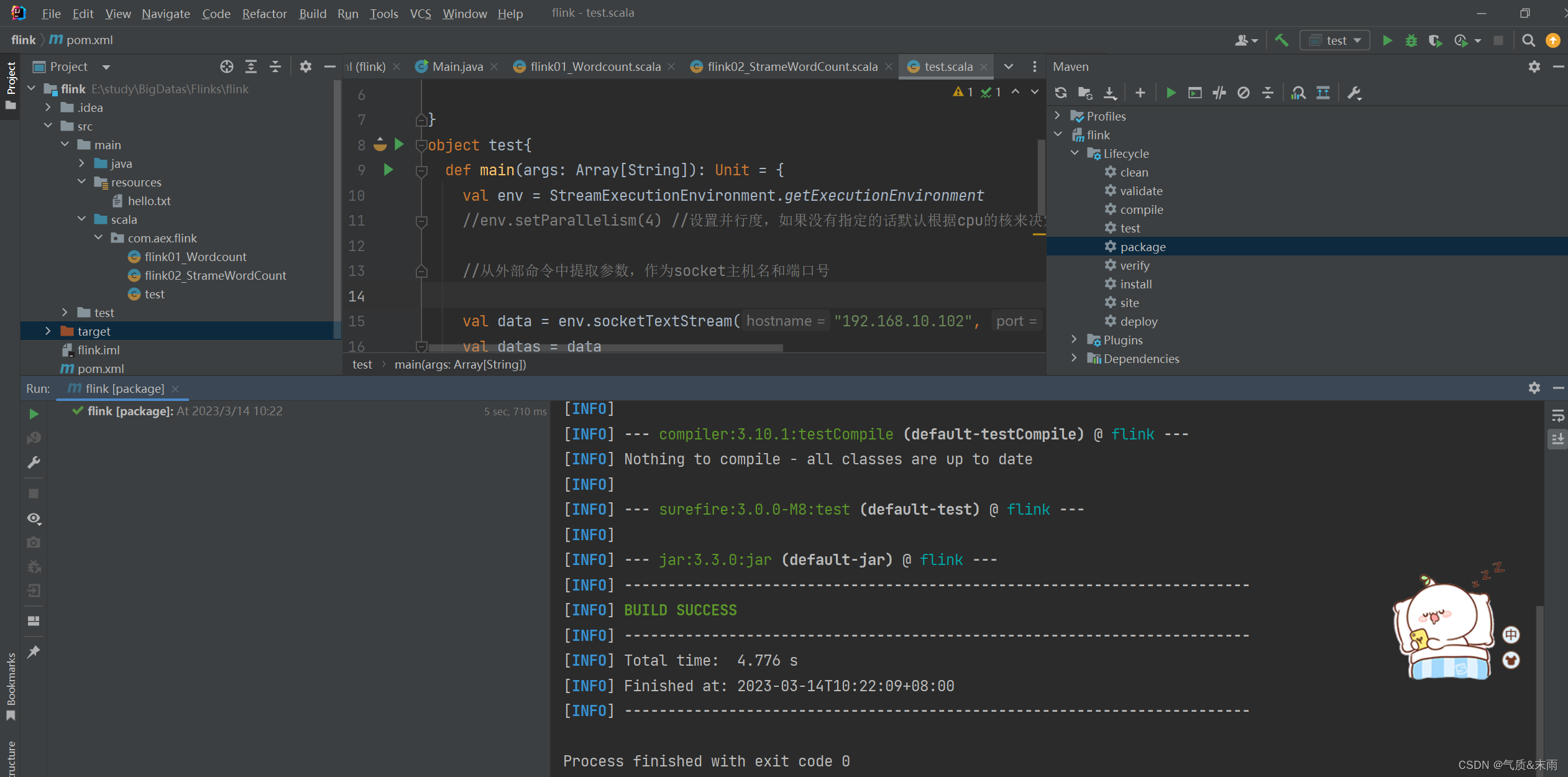Select the install lifecycle goal
Viewport: 1568px width, 777px height.
pyautogui.click(x=1135, y=284)
